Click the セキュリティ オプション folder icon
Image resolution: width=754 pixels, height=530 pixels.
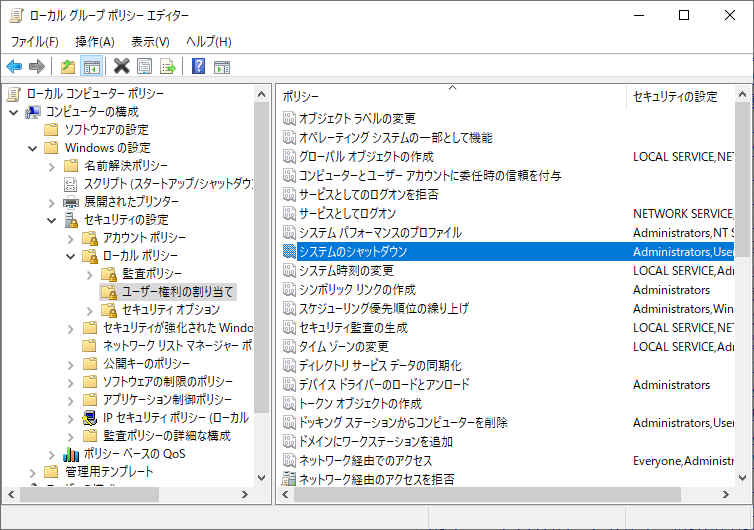(109, 310)
